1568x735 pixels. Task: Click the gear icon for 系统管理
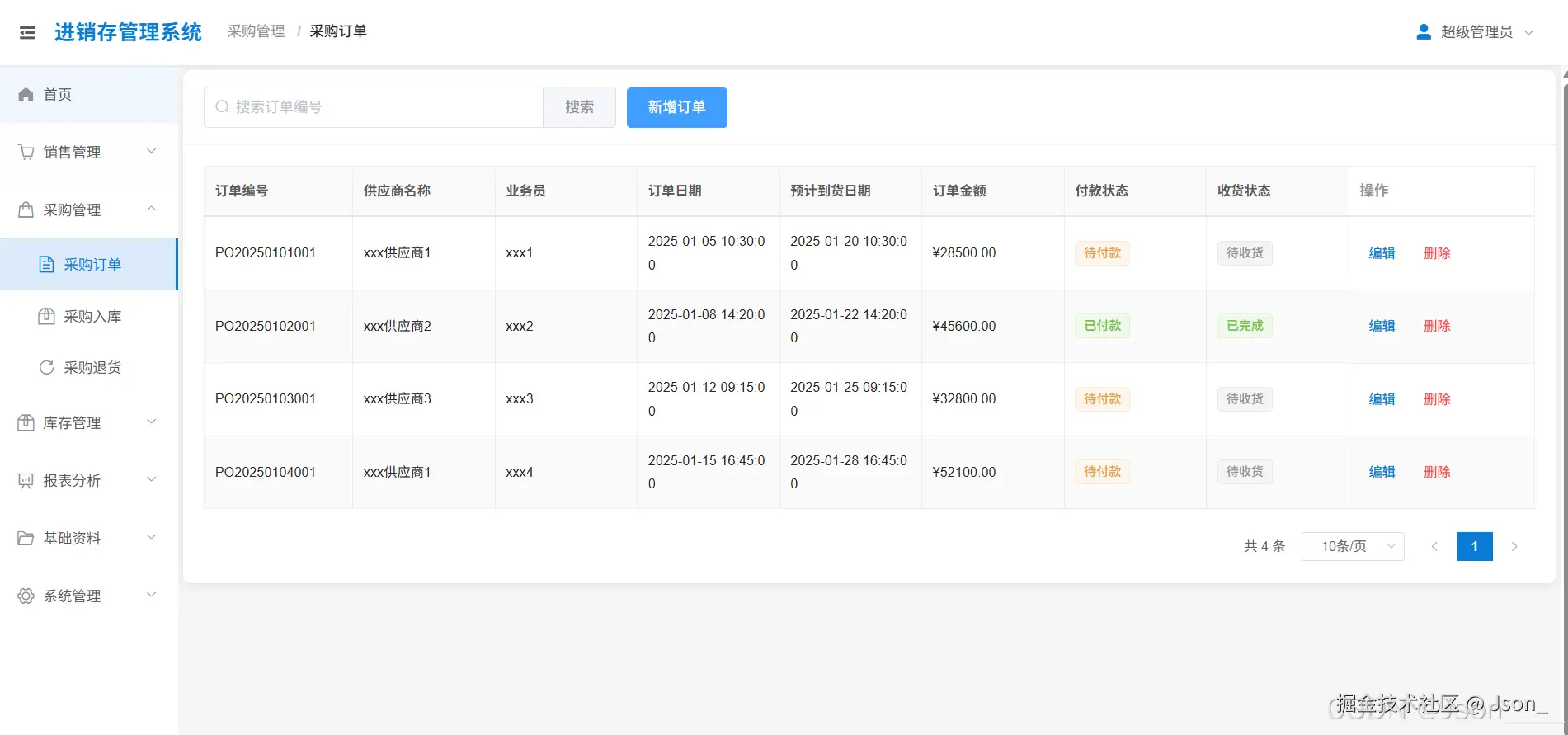tap(26, 596)
